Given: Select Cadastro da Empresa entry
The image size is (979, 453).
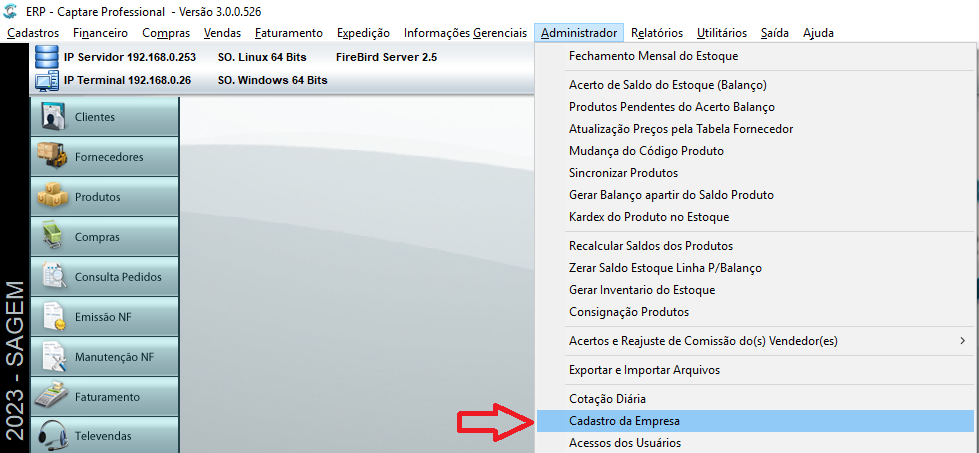Looking at the screenshot, I should (755, 421).
